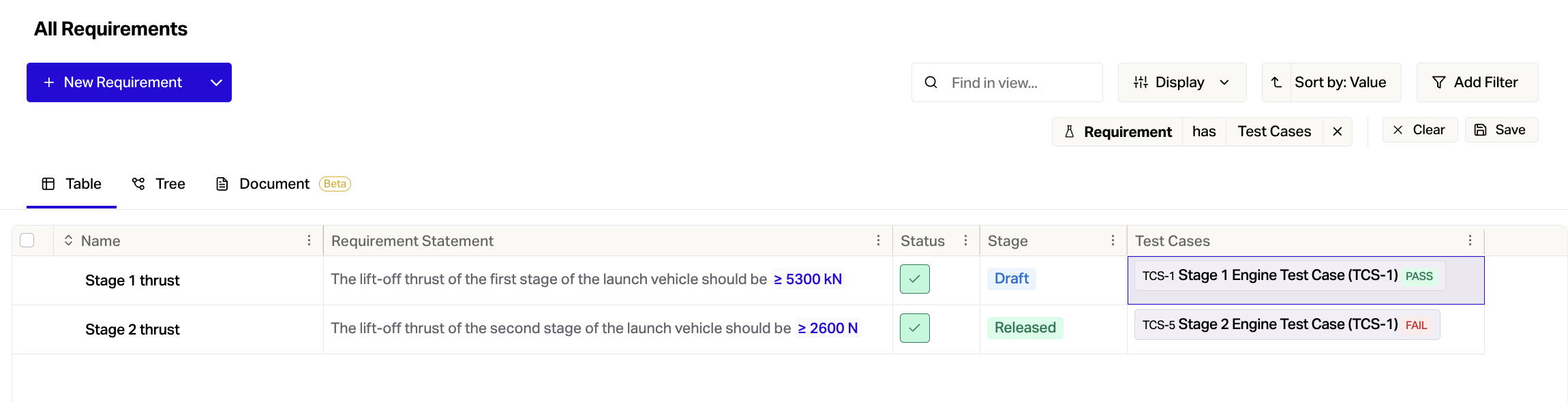Open the Name column options menu
Image resolution: width=1568 pixels, height=402 pixels.
(x=309, y=241)
